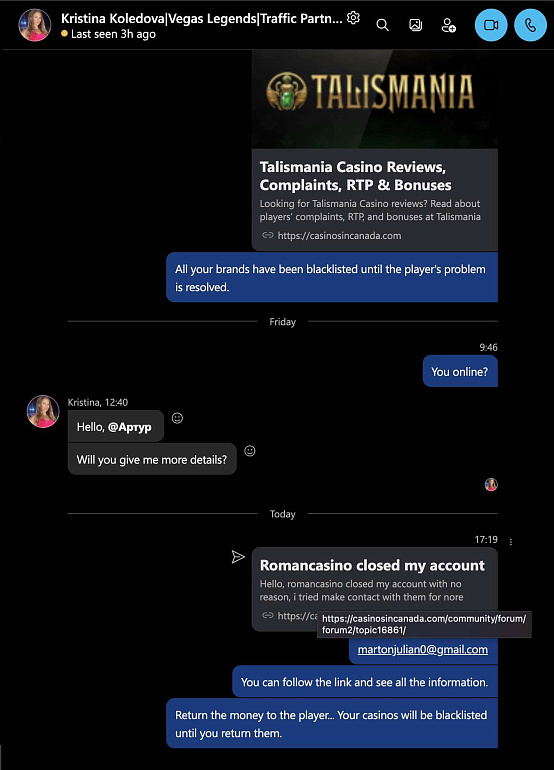Image resolution: width=554 pixels, height=770 pixels.
Task: Click Kristina's avatar beside her 12:40 messages
Action: point(43,411)
